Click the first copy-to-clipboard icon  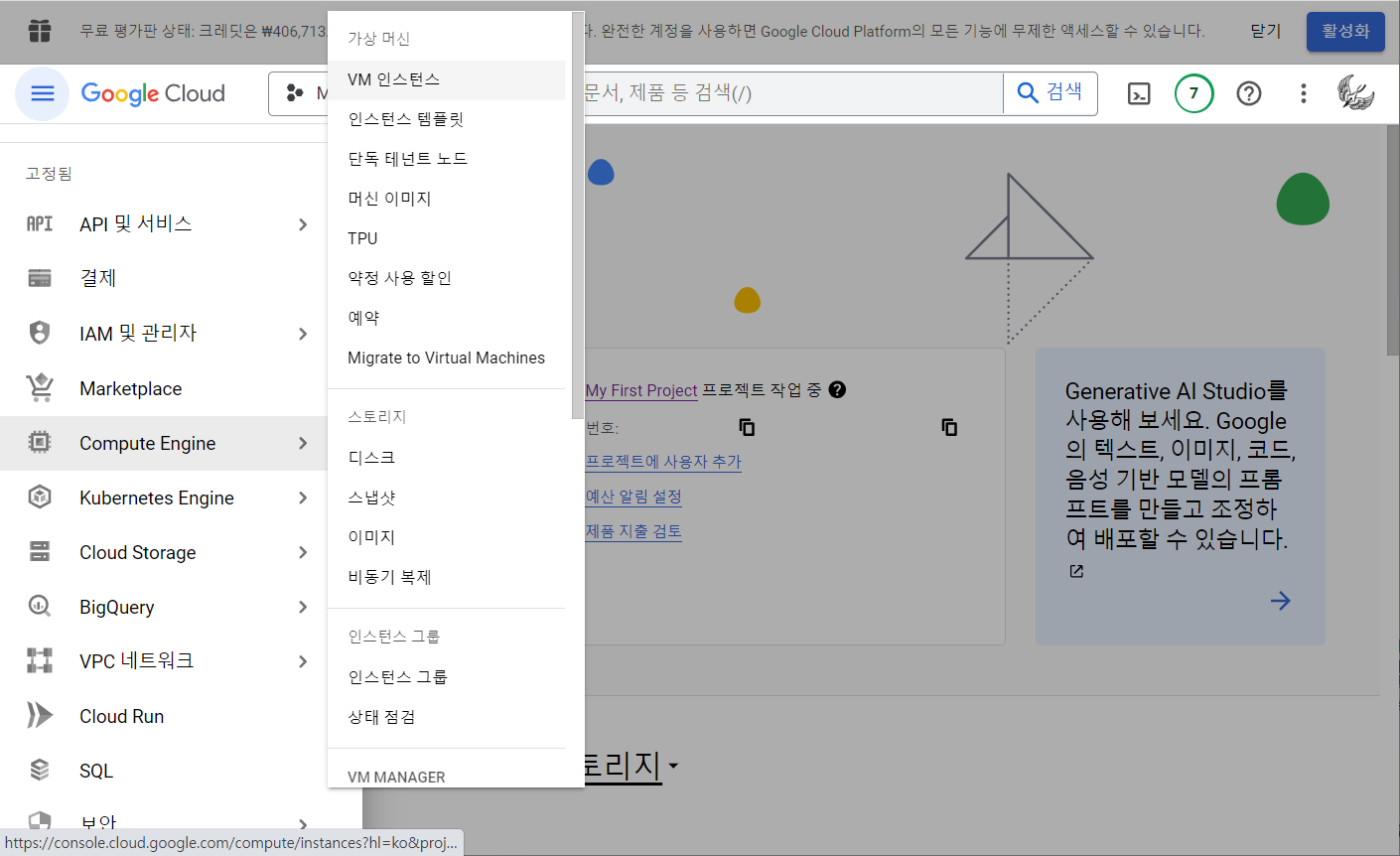pyautogui.click(x=747, y=427)
